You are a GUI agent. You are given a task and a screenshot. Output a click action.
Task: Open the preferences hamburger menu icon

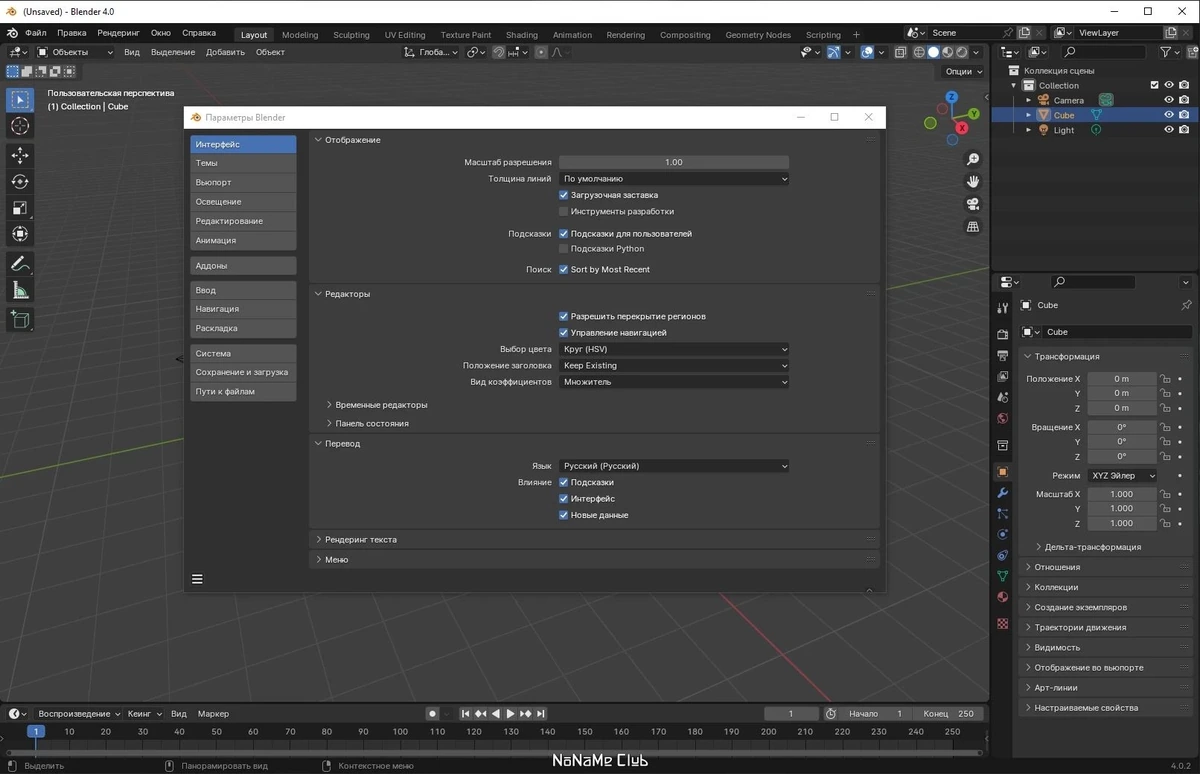(x=197, y=579)
